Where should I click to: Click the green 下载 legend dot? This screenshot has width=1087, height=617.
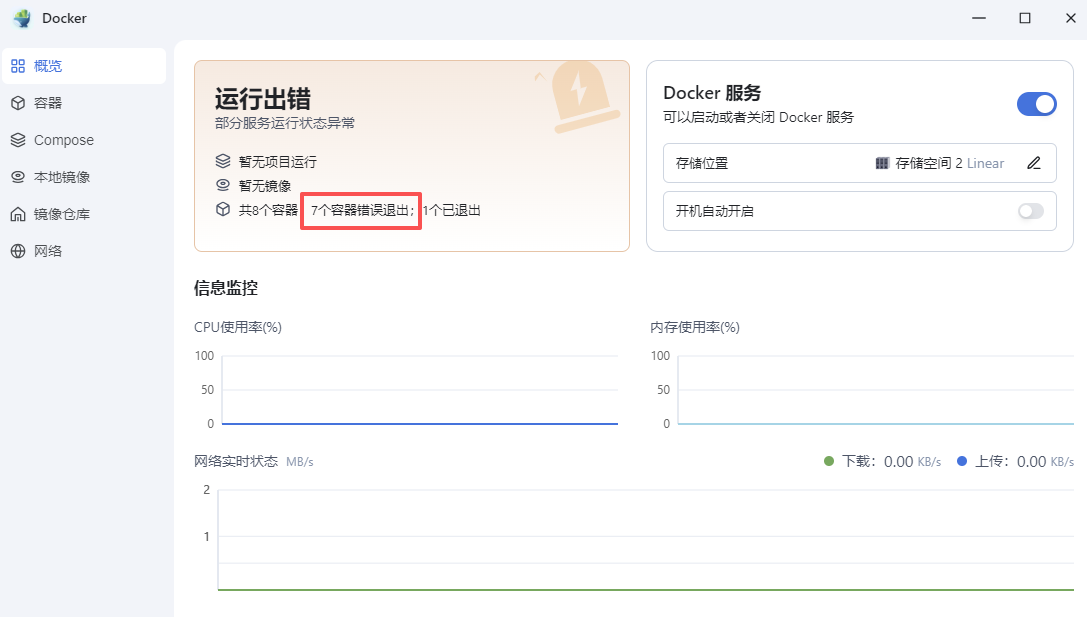828,461
